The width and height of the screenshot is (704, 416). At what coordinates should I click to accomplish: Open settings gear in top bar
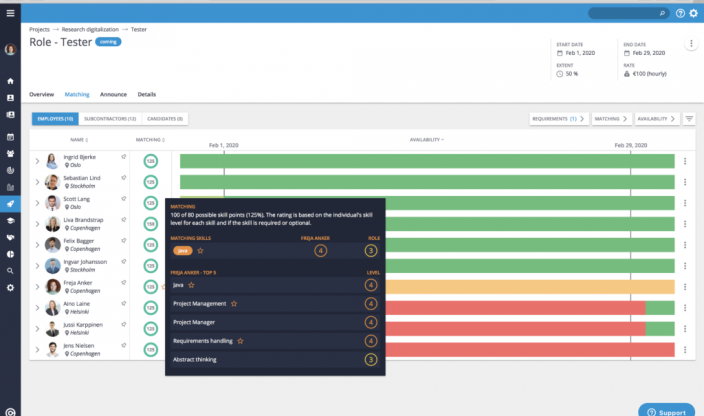pyautogui.click(x=694, y=13)
